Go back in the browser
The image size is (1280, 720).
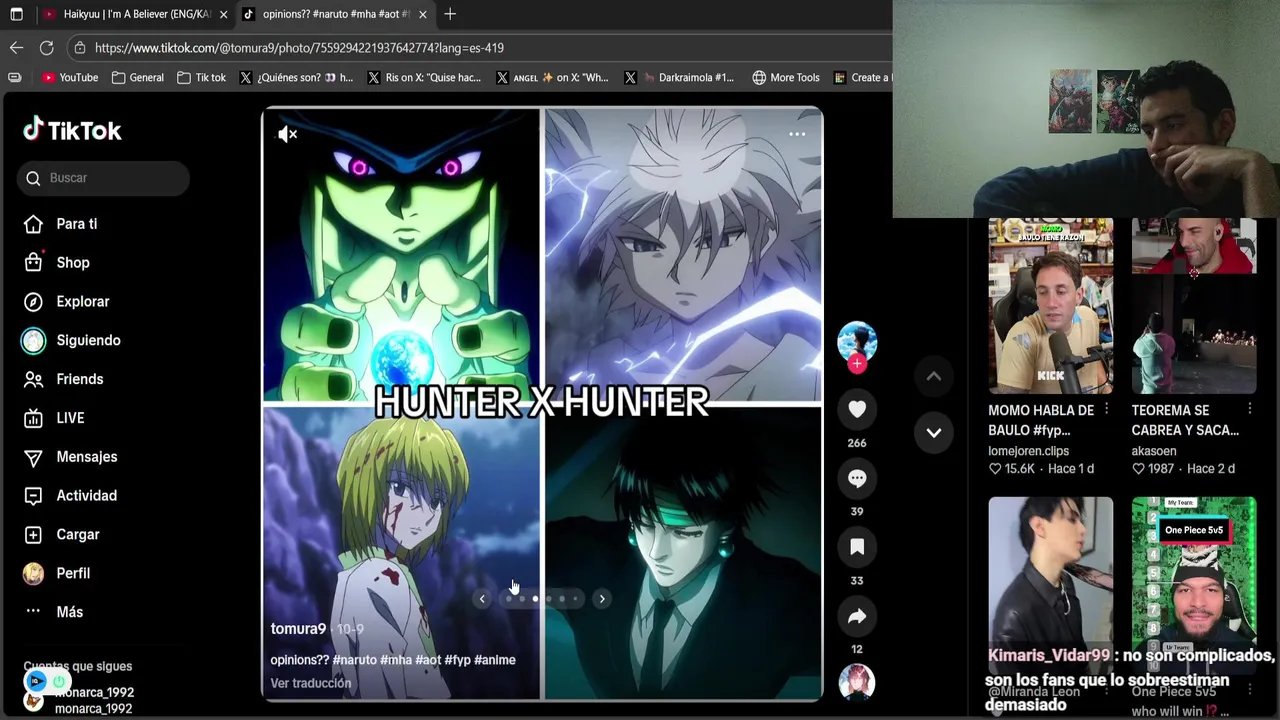click(16, 48)
